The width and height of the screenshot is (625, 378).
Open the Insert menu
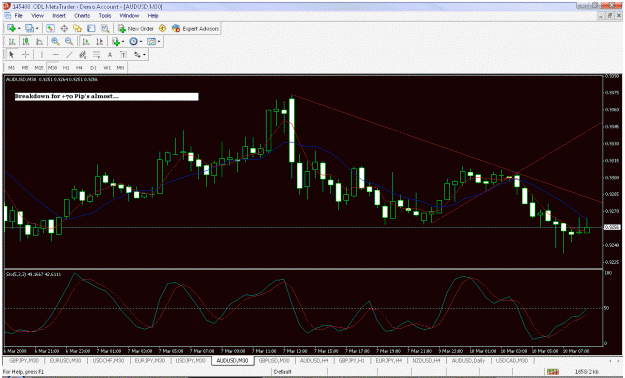[59, 16]
